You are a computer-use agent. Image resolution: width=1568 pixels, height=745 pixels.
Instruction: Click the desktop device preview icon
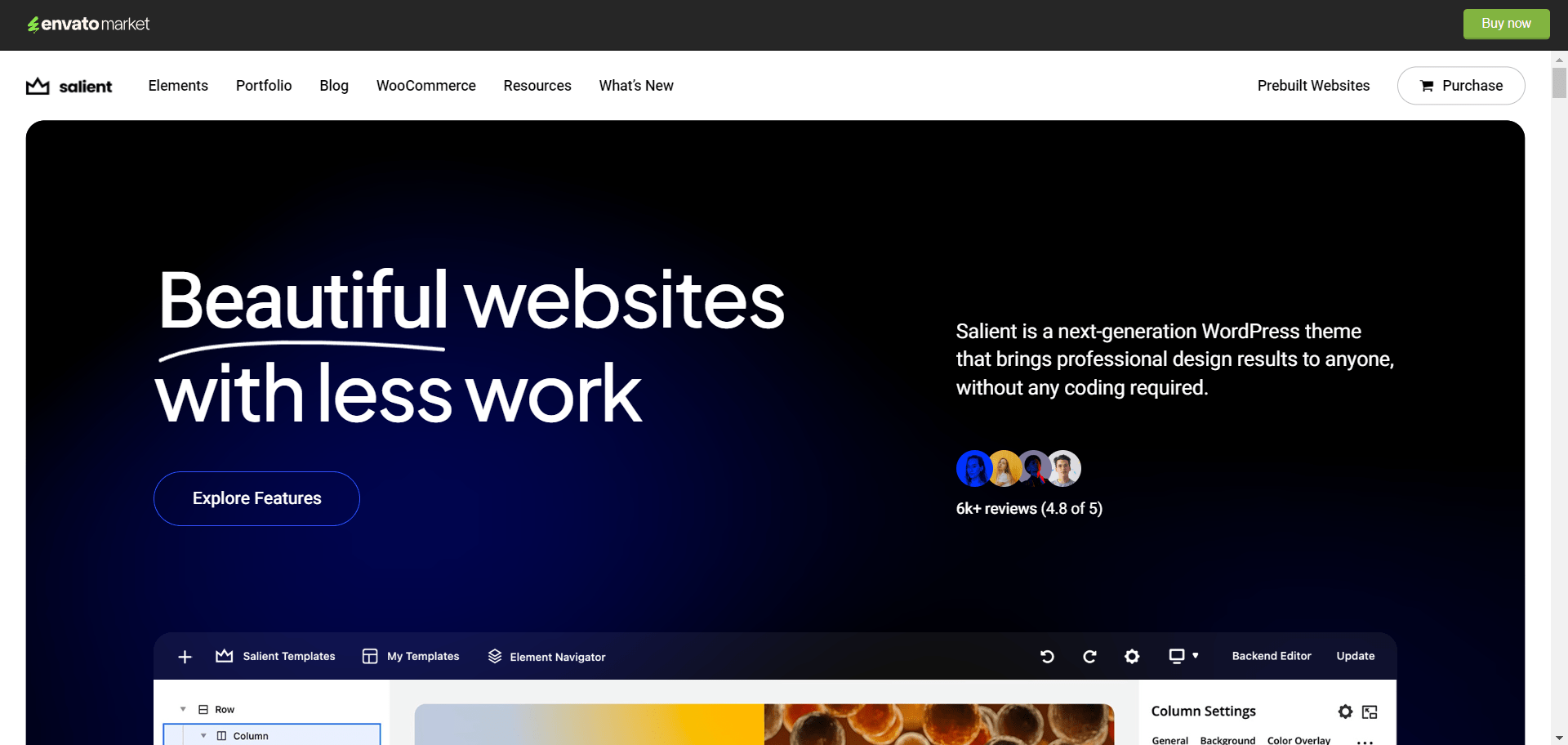[1177, 656]
